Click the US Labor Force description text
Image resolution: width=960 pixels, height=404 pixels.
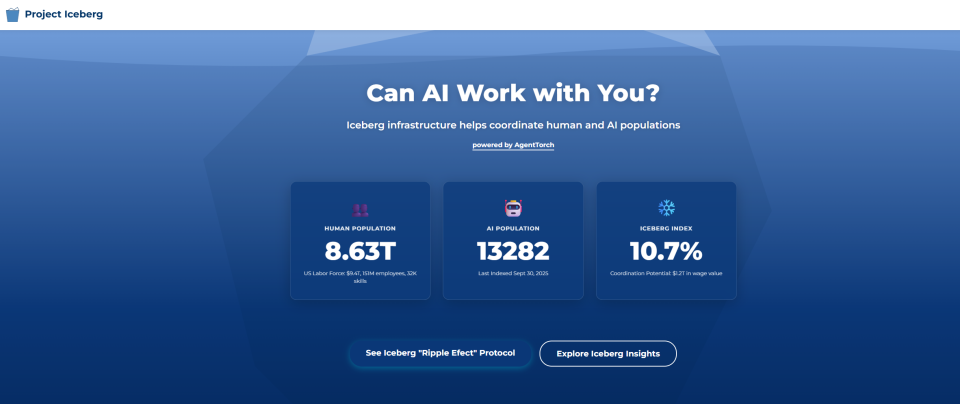coord(360,276)
